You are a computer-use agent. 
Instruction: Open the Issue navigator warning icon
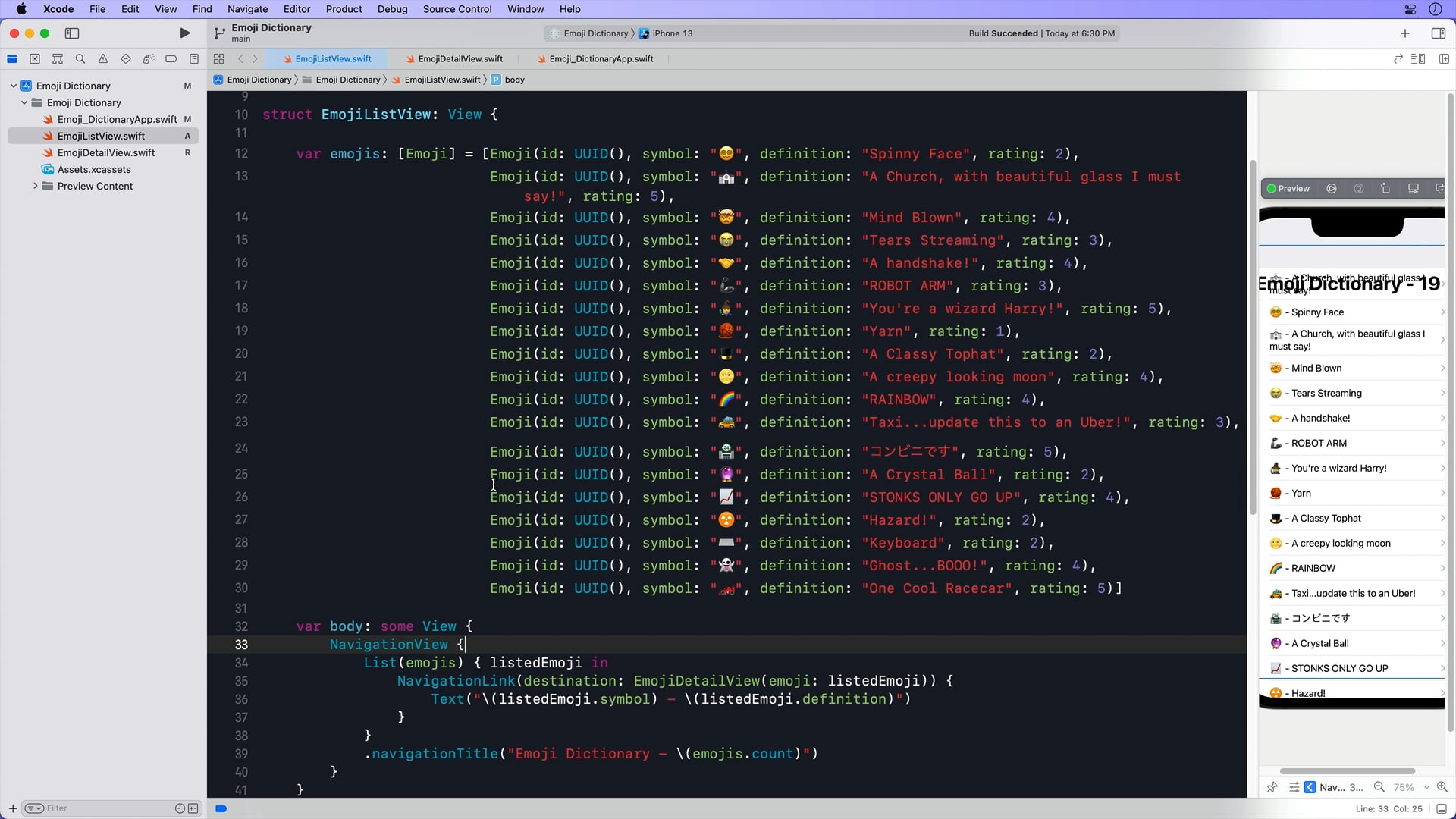(x=103, y=59)
